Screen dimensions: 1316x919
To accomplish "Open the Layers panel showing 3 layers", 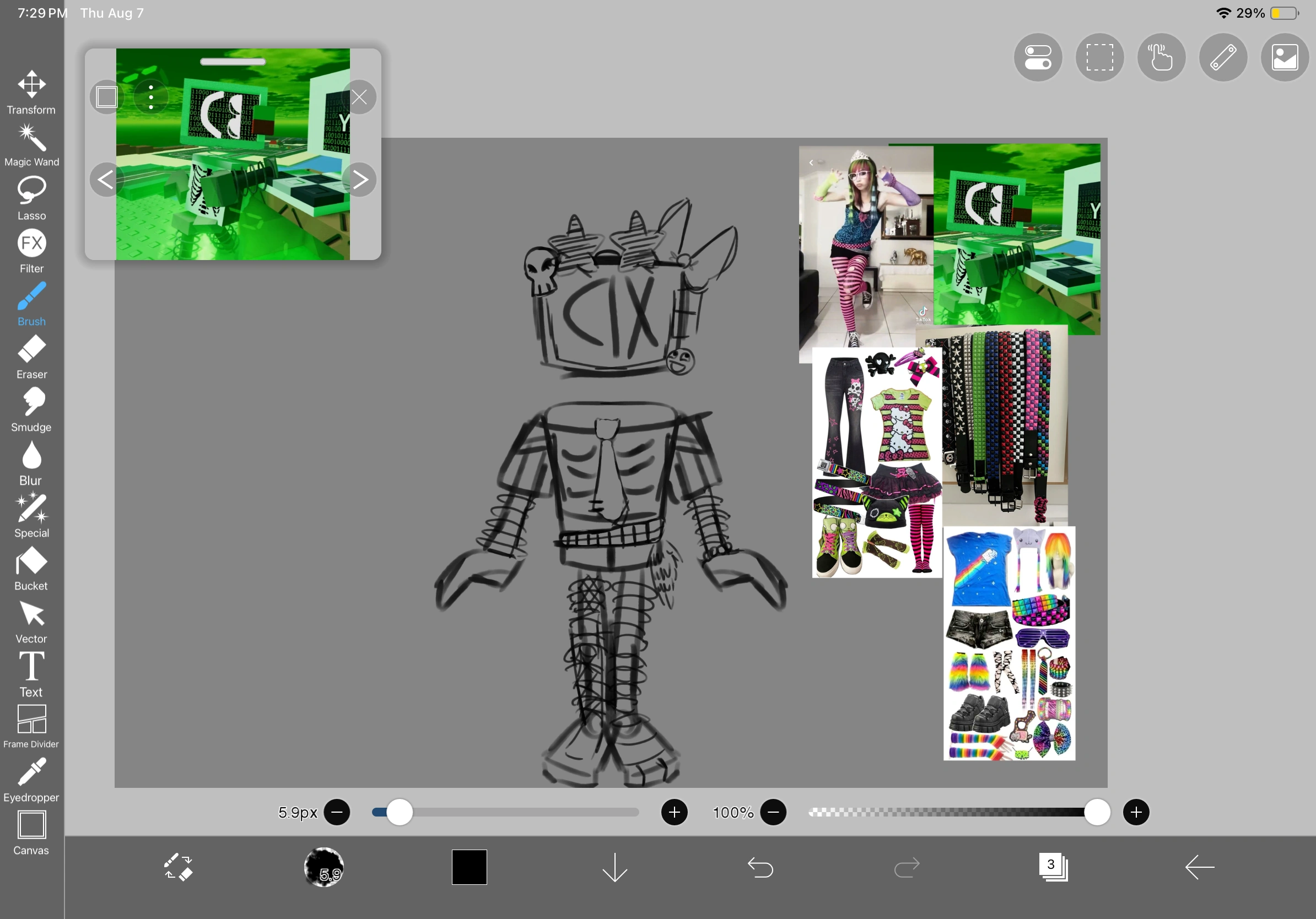I will [1054, 867].
